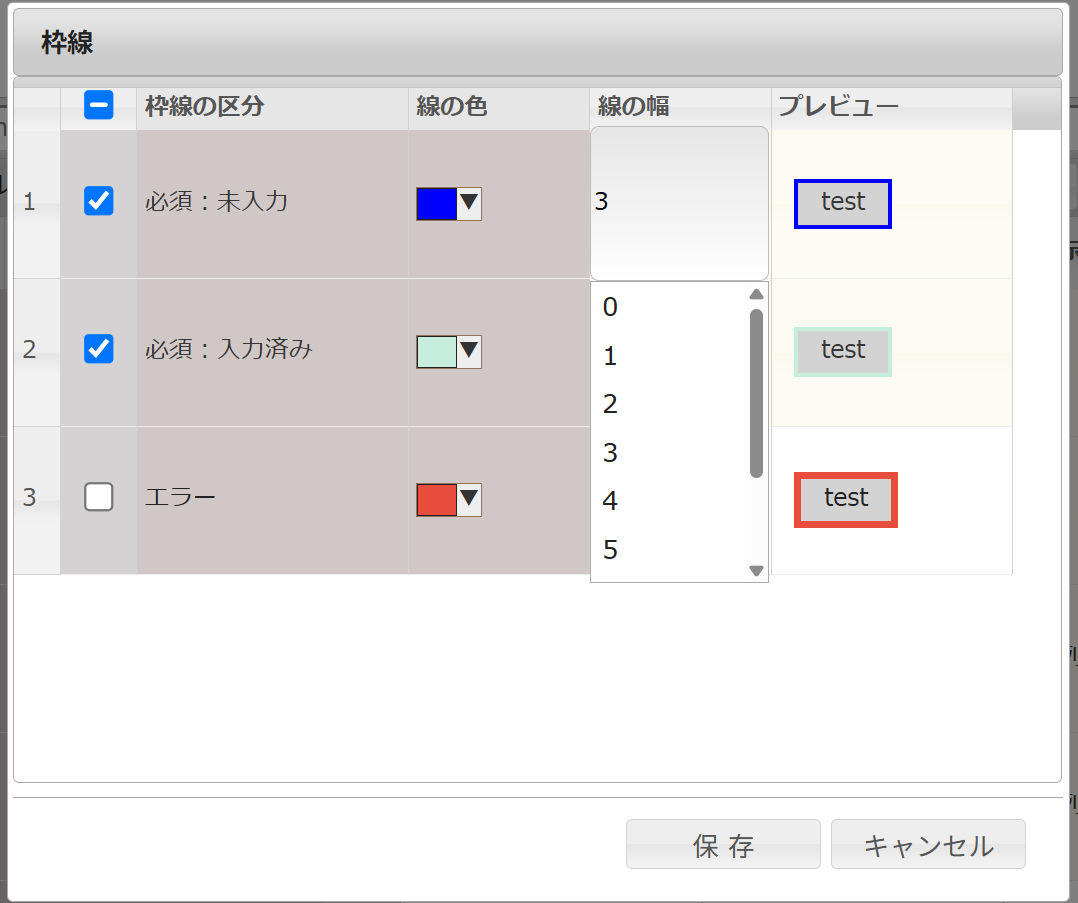This screenshot has height=903, width=1078.
Task: Click the 保存 button
Action: click(723, 844)
